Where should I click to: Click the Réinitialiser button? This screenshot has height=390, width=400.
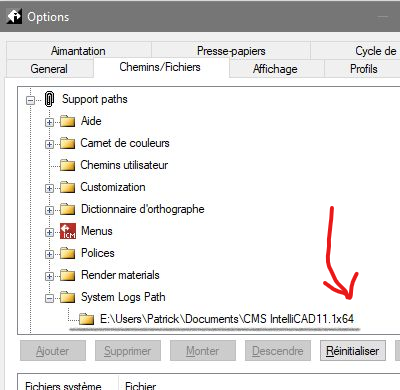tap(353, 351)
